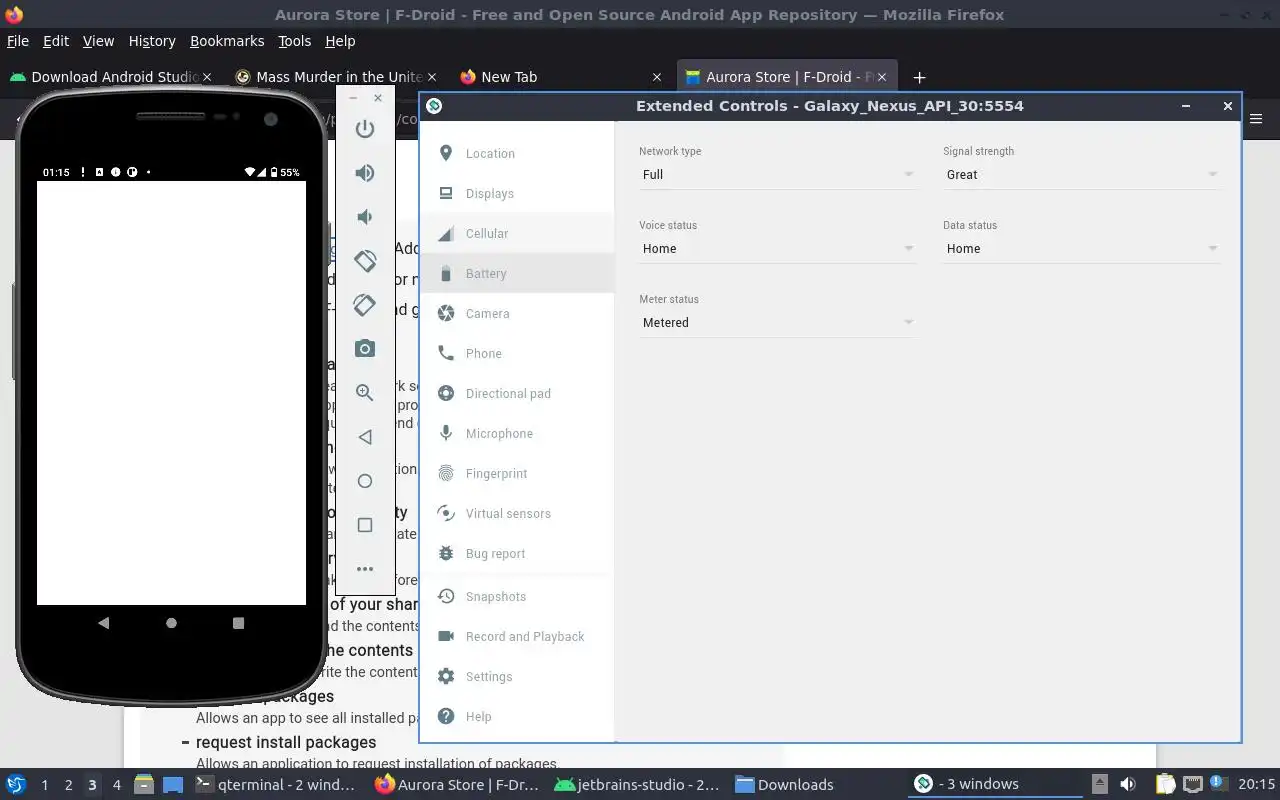Minimize the emulator toolbar window

[x=353, y=98]
